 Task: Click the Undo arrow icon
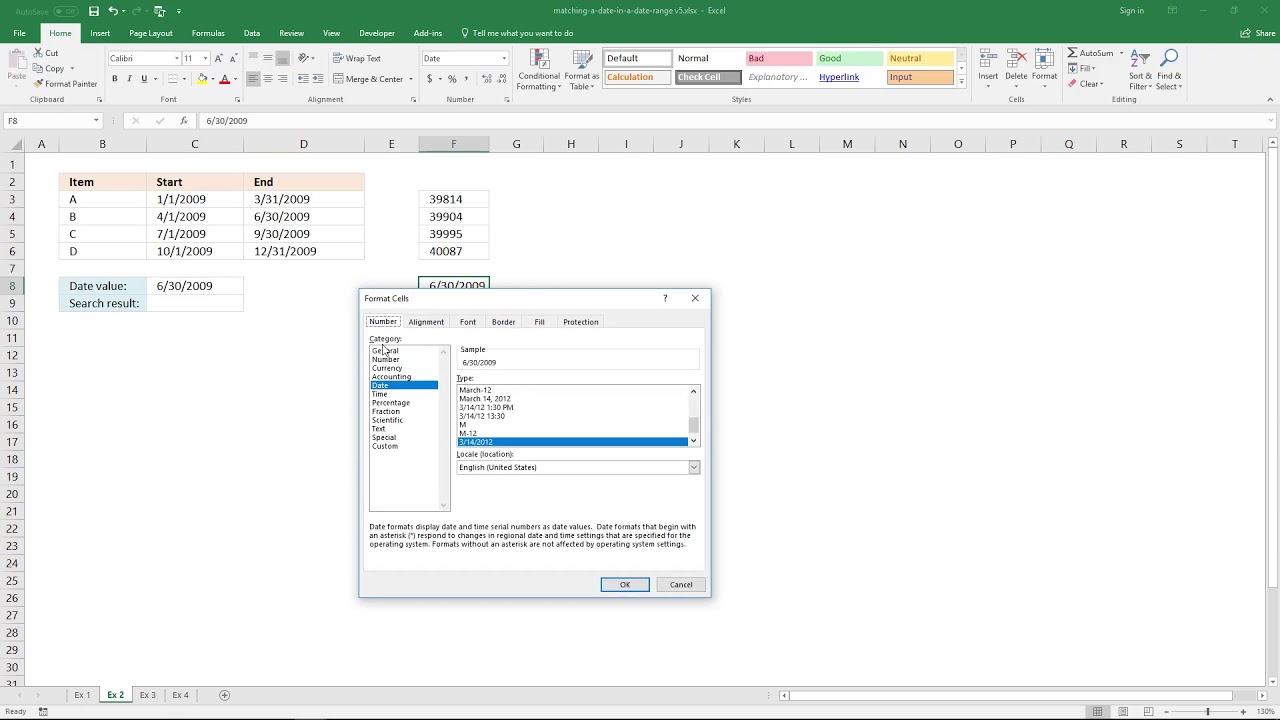[113, 11]
